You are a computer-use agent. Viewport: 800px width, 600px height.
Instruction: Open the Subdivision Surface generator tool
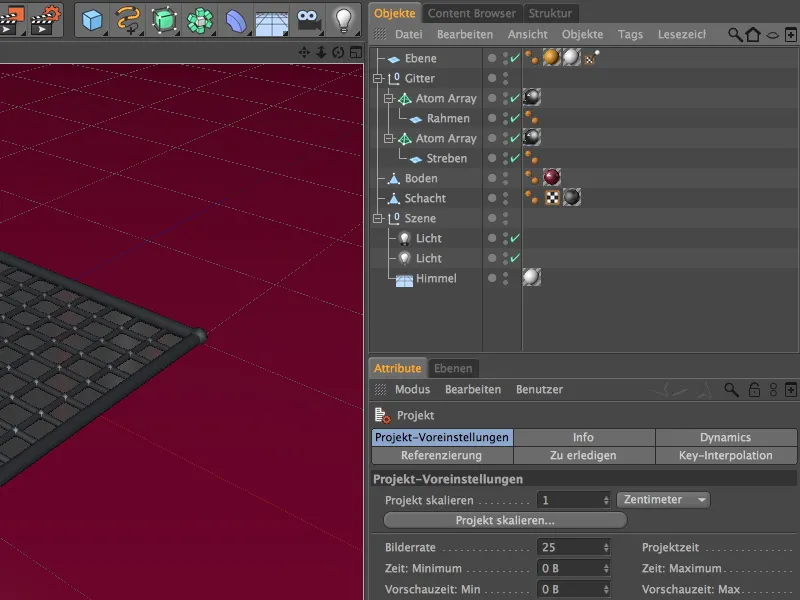click(164, 20)
